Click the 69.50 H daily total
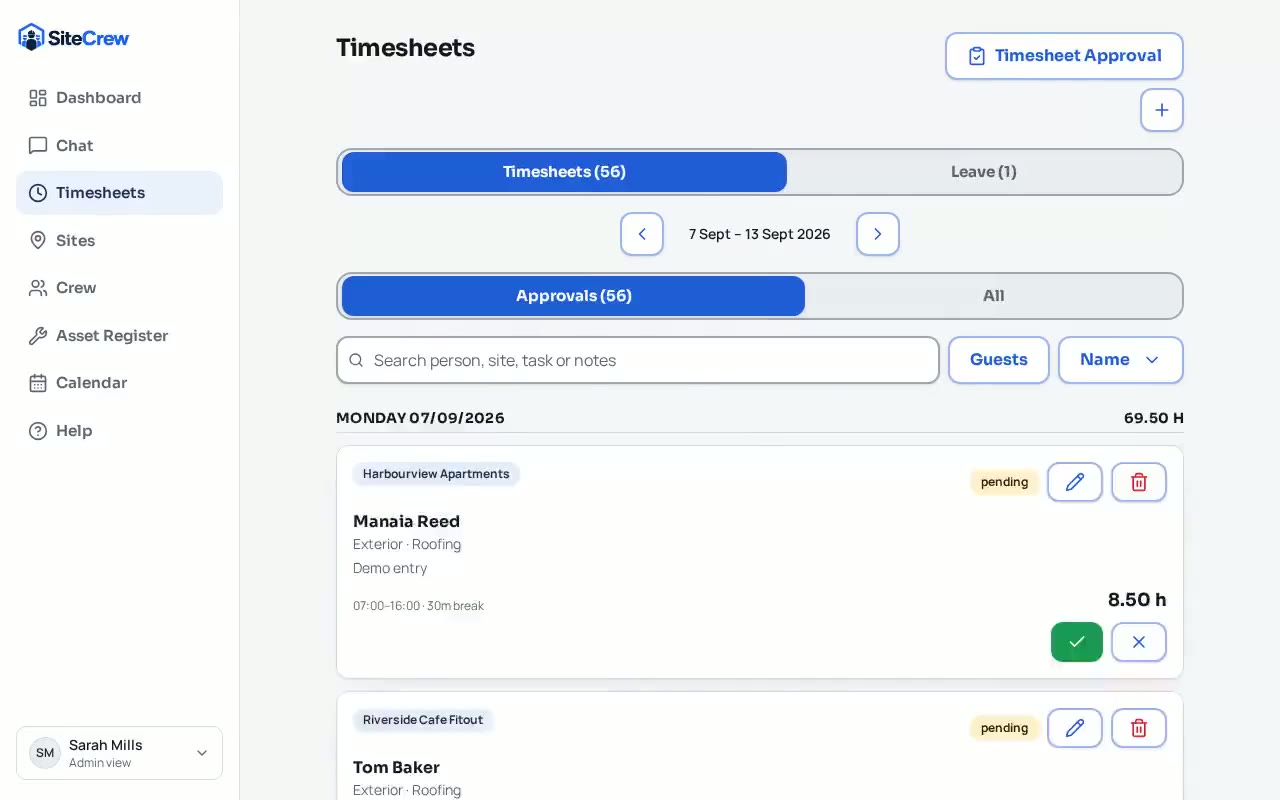This screenshot has width=1280, height=800. click(x=1154, y=418)
